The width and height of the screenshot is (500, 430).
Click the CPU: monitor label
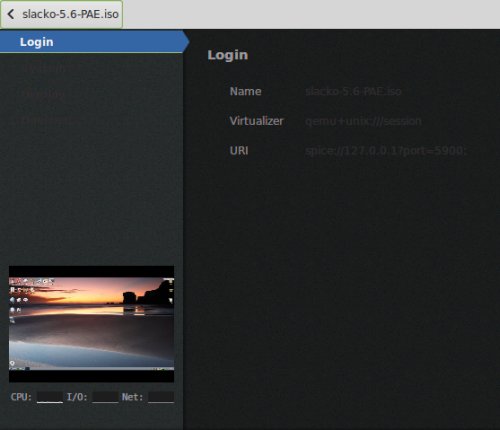click(x=21, y=397)
